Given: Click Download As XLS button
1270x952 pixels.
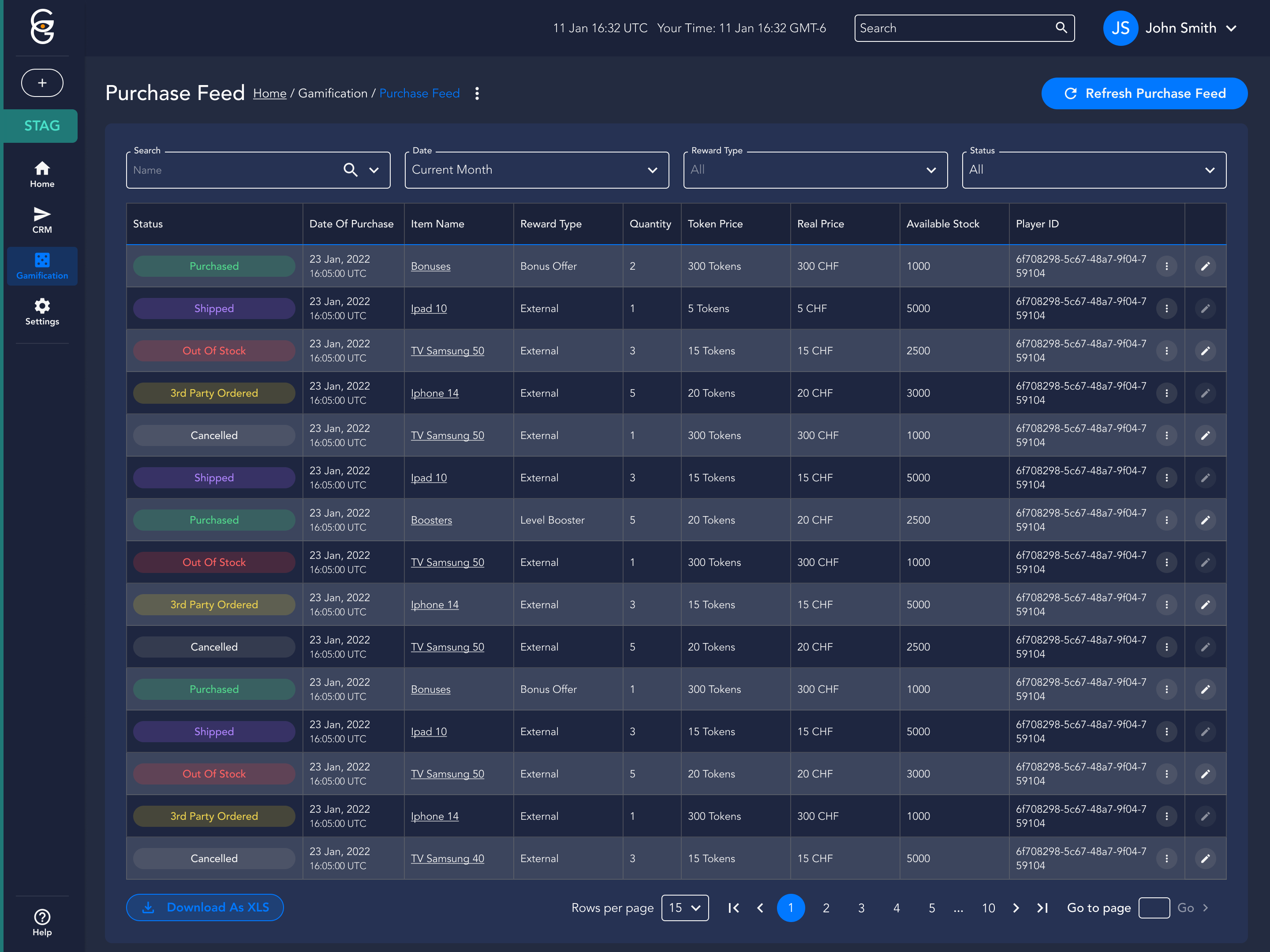Looking at the screenshot, I should [x=205, y=907].
